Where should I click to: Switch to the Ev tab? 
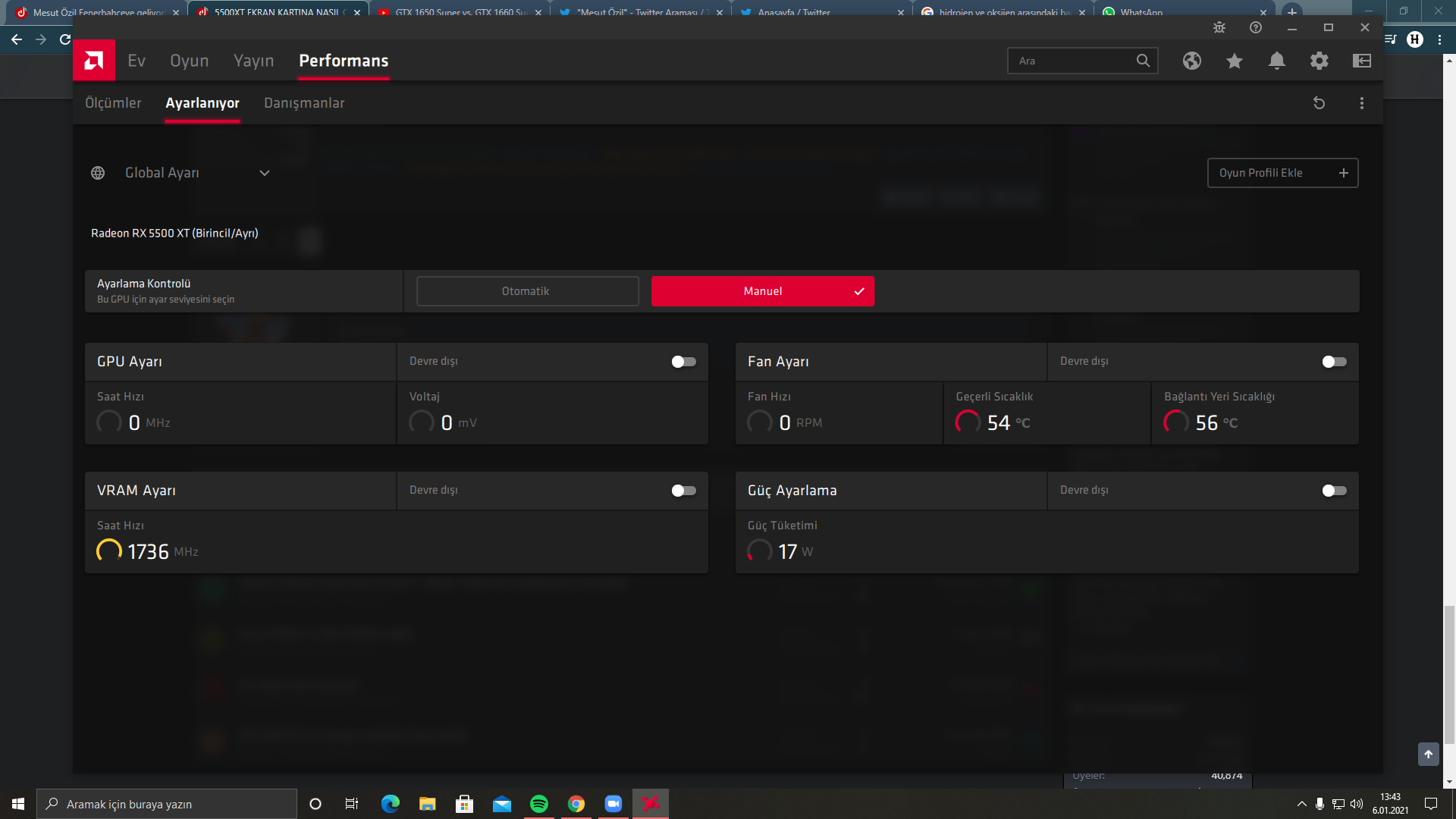(x=136, y=61)
